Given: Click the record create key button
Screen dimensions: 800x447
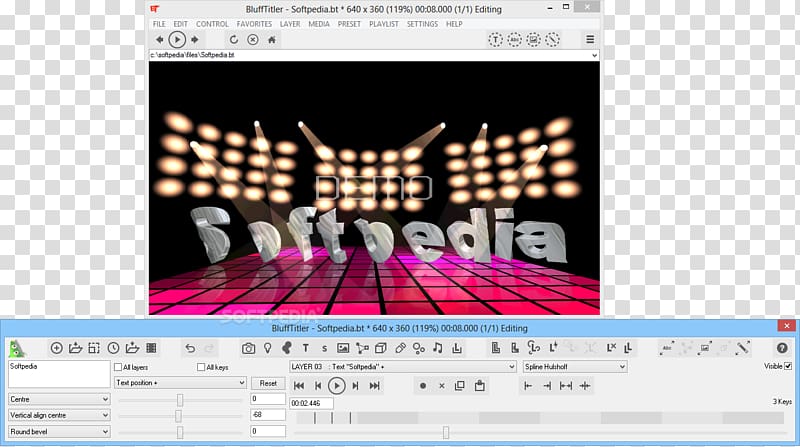Looking at the screenshot, I should pos(422,386).
